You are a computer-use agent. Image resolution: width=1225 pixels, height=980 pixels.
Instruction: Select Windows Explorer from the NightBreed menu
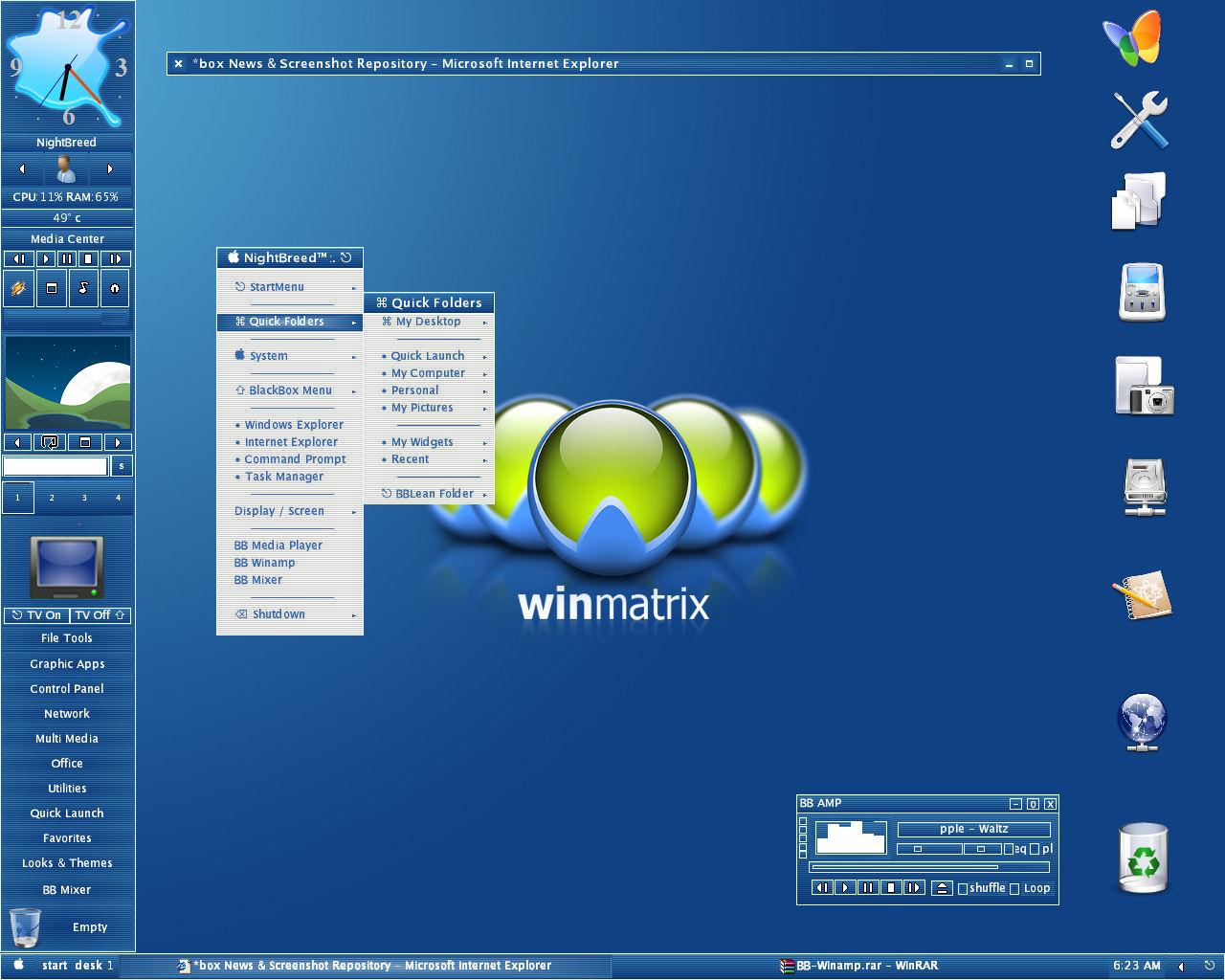(290, 425)
